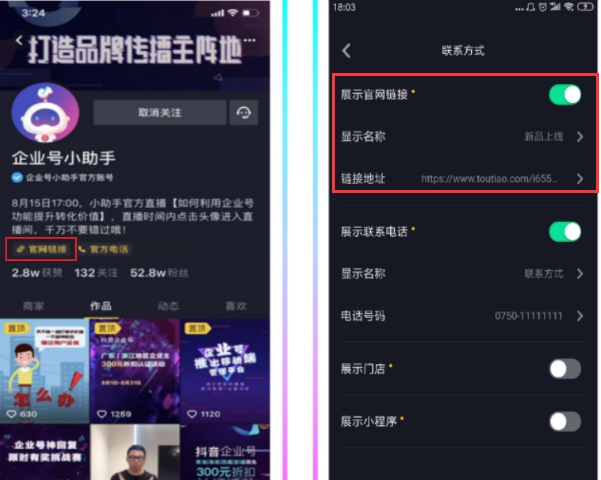Image resolution: width=601 pixels, height=480 pixels.
Task: Tap the profile bio text about 8月15日 live stream
Action: pos(133,216)
